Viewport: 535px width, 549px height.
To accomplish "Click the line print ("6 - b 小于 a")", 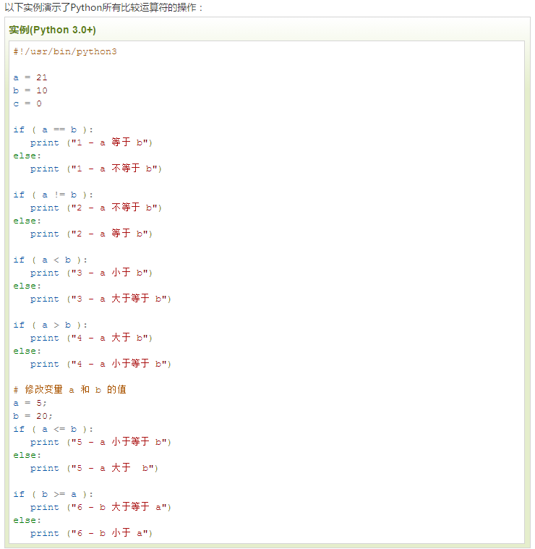I will click(x=91, y=533).
